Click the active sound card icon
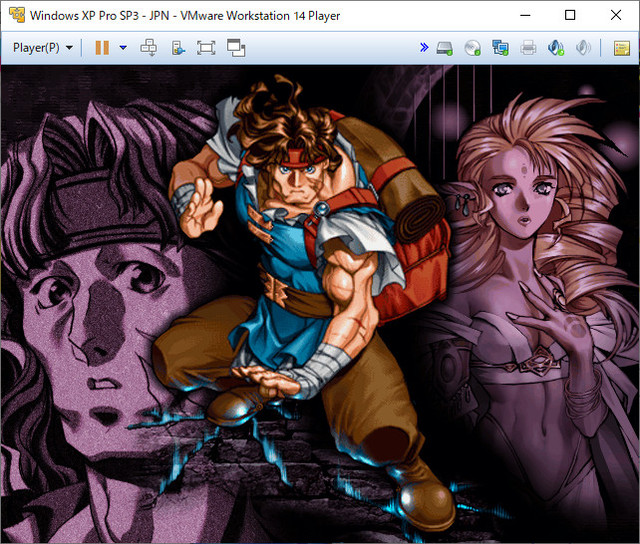 coord(556,48)
